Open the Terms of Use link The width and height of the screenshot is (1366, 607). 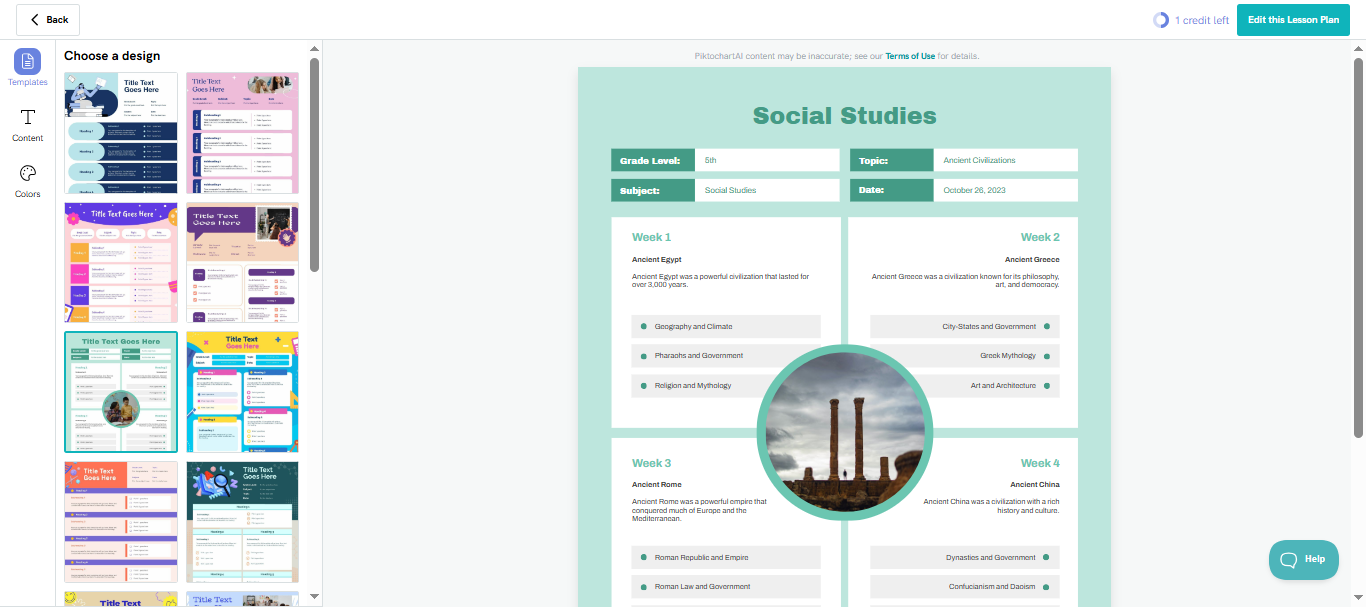[911, 56]
